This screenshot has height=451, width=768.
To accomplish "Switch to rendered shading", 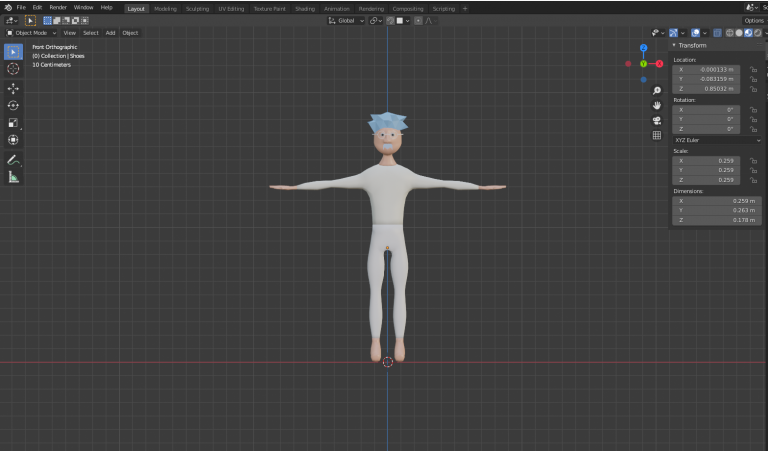I will pos(758,33).
